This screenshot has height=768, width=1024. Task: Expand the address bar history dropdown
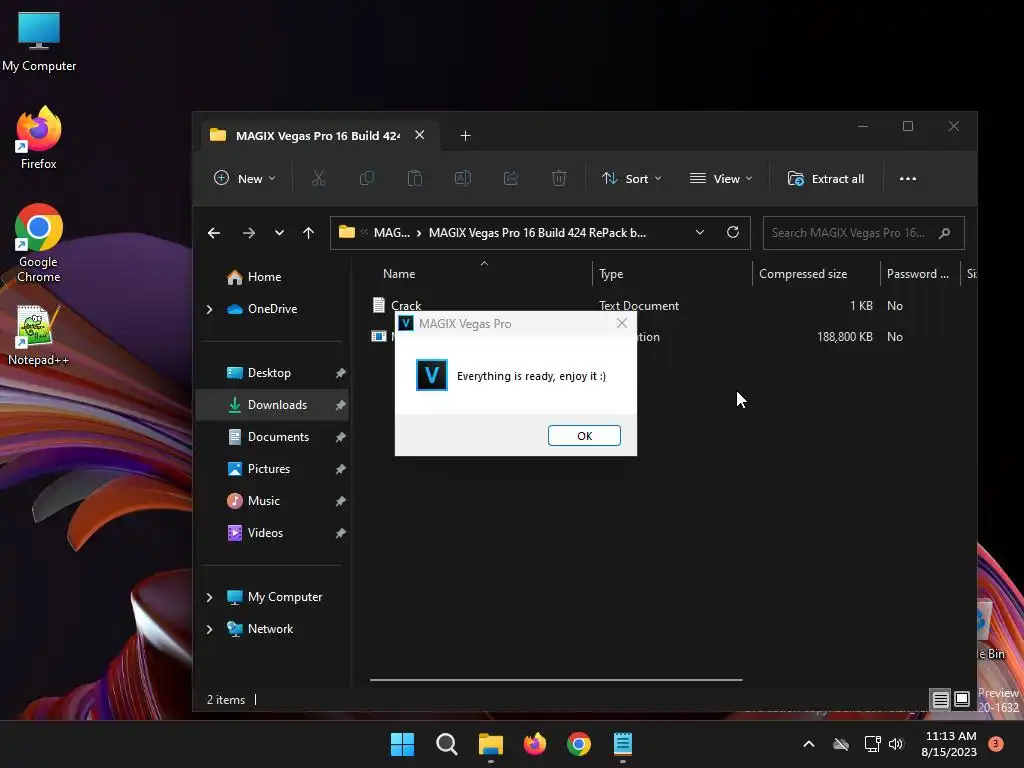point(699,232)
